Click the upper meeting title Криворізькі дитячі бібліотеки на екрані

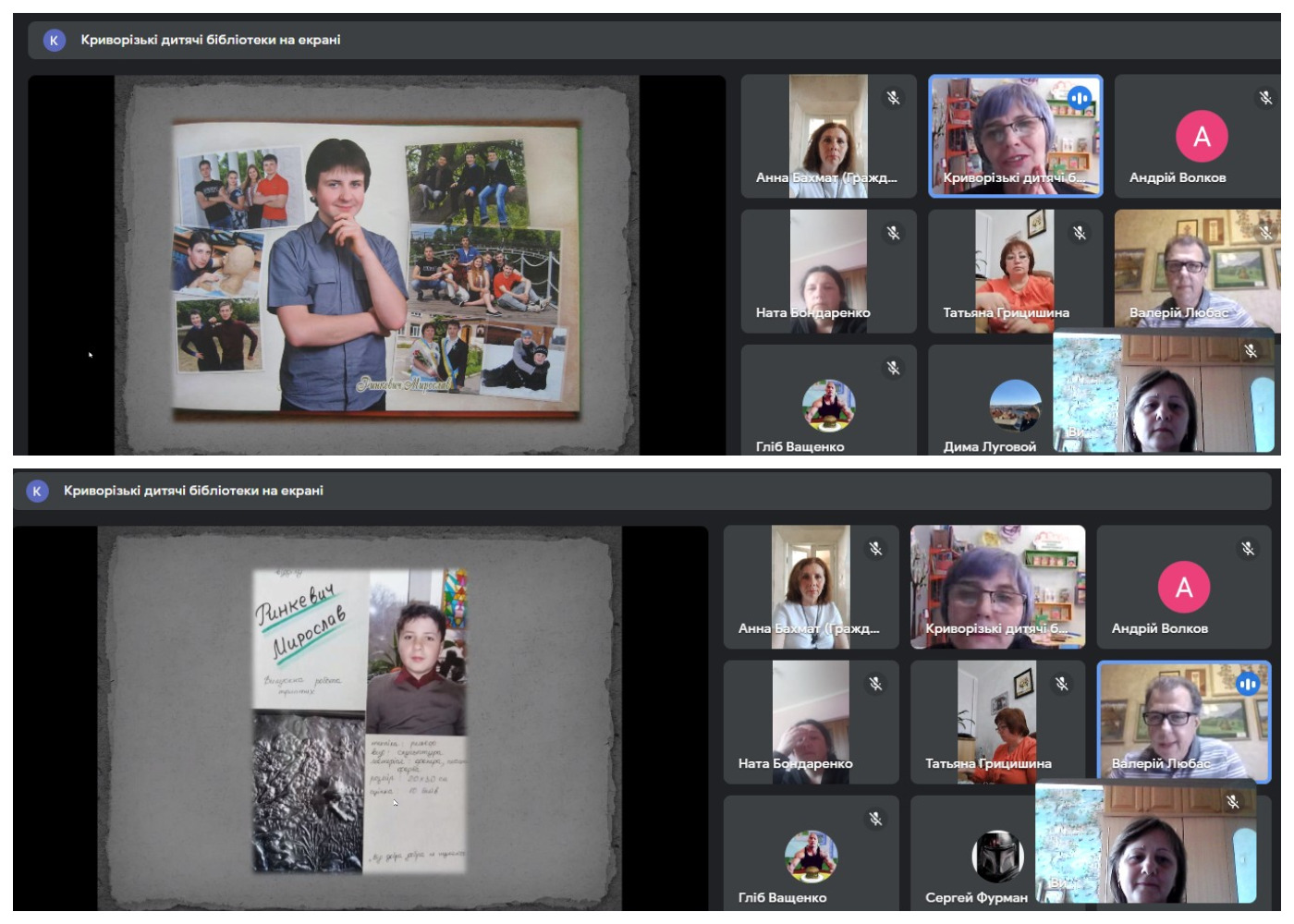click(211, 40)
